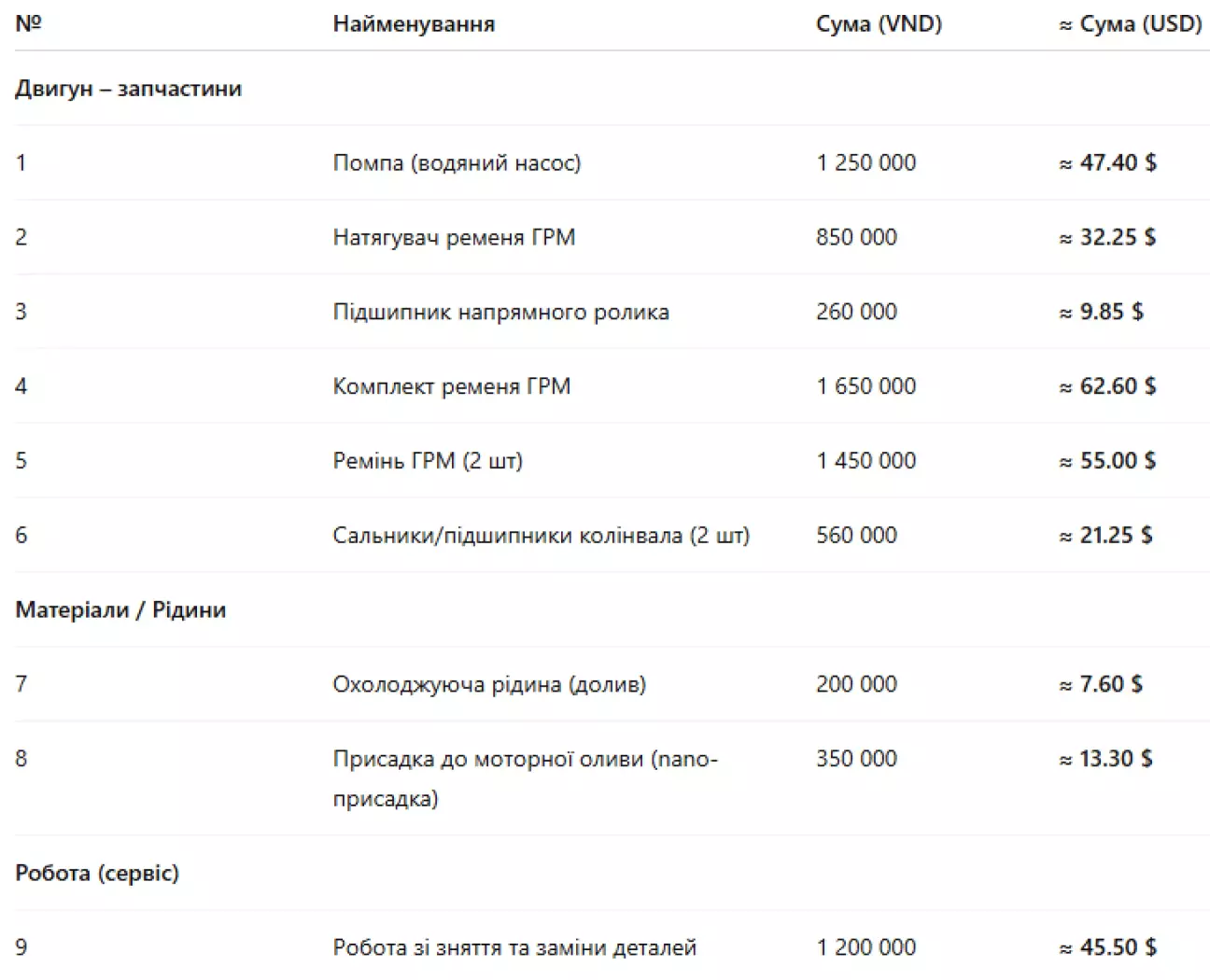
Task: Click the "№" column header
Action: 29,24
